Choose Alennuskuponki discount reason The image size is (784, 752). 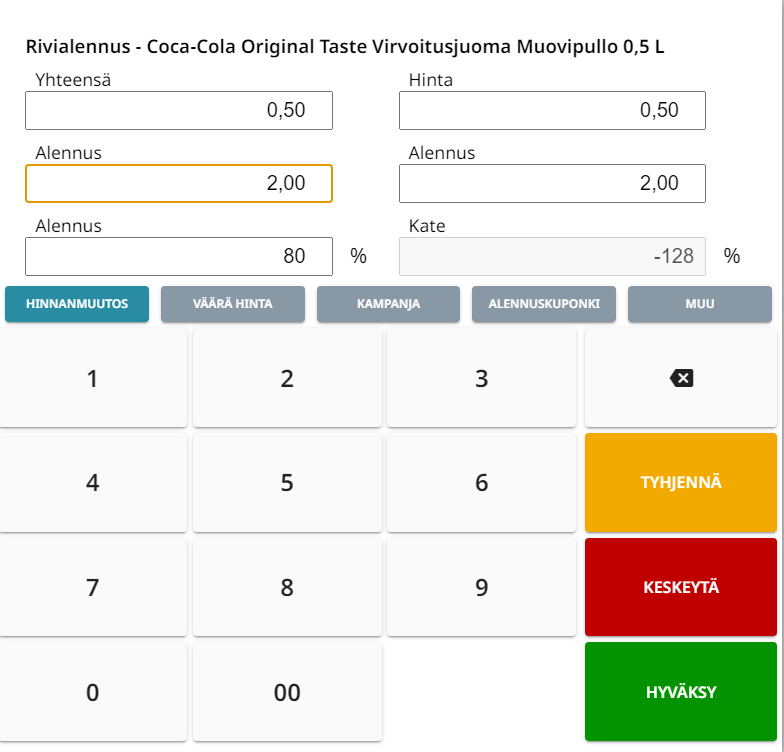click(544, 304)
